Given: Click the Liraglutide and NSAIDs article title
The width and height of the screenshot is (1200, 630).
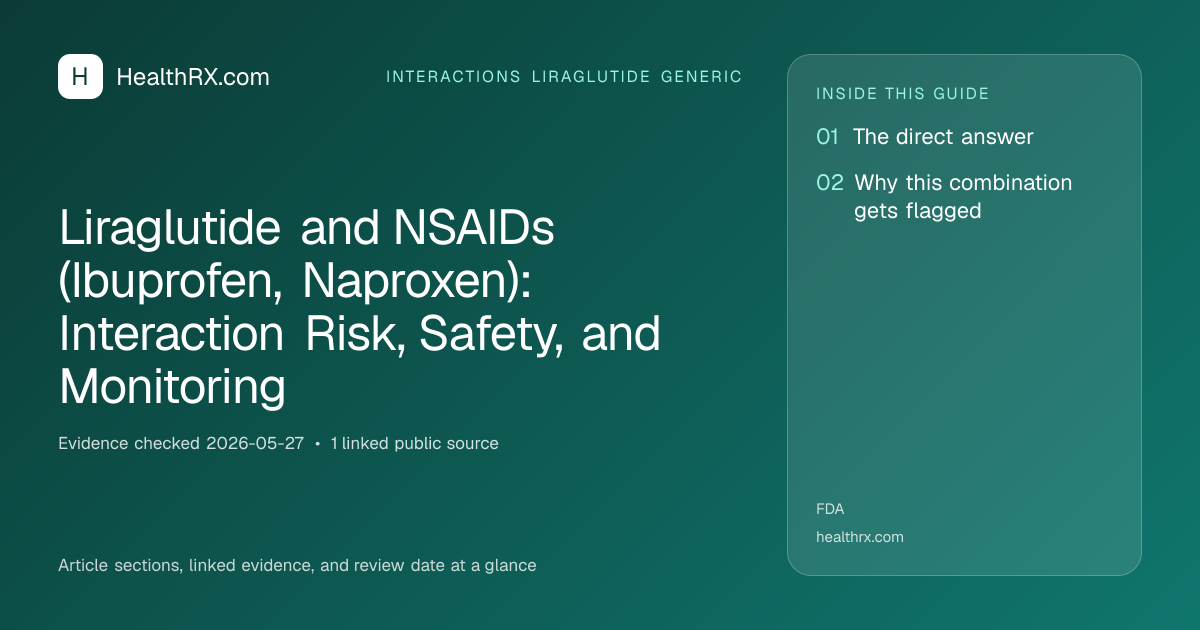Looking at the screenshot, I should (x=360, y=306).
